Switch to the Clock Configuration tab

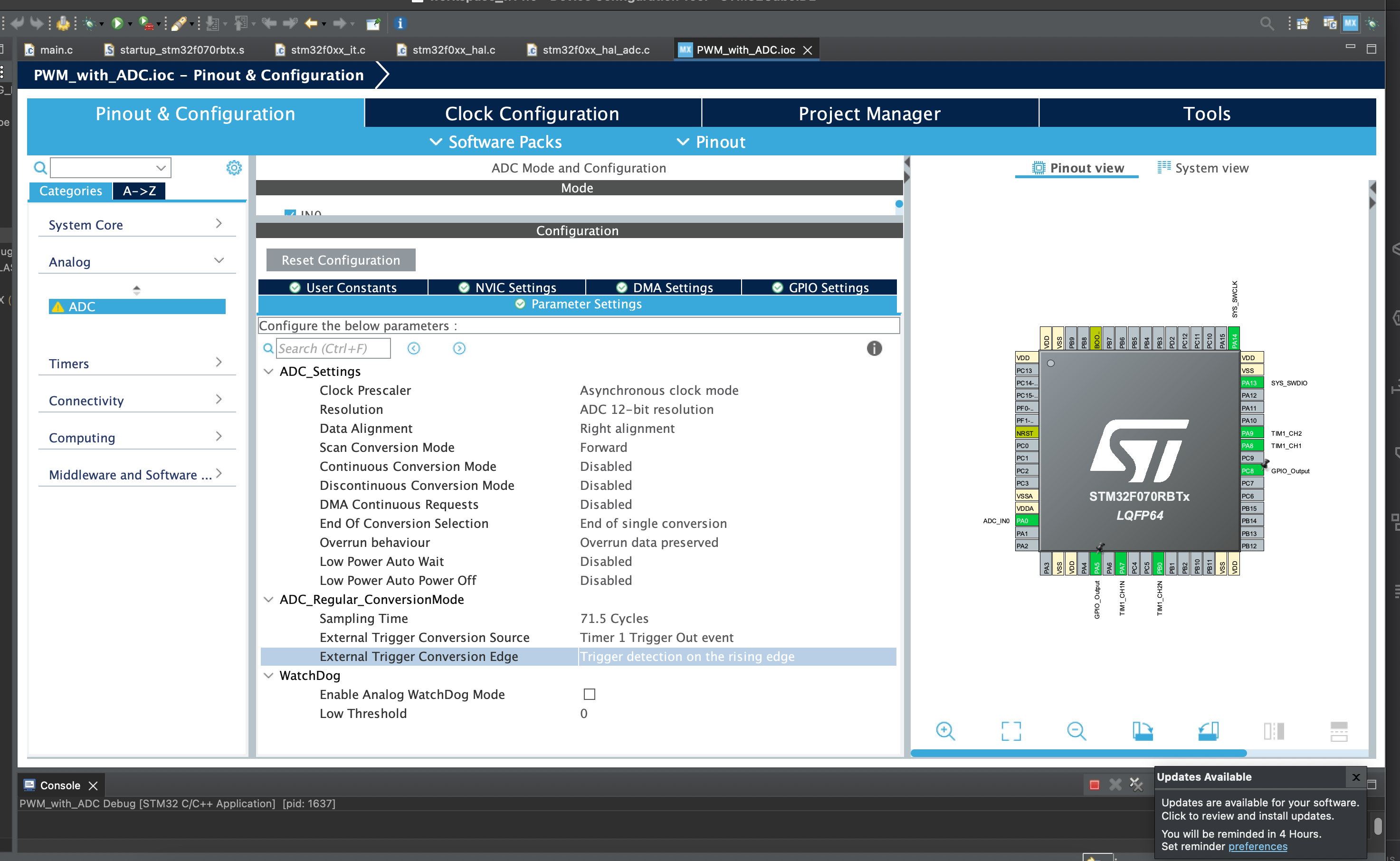[533, 113]
